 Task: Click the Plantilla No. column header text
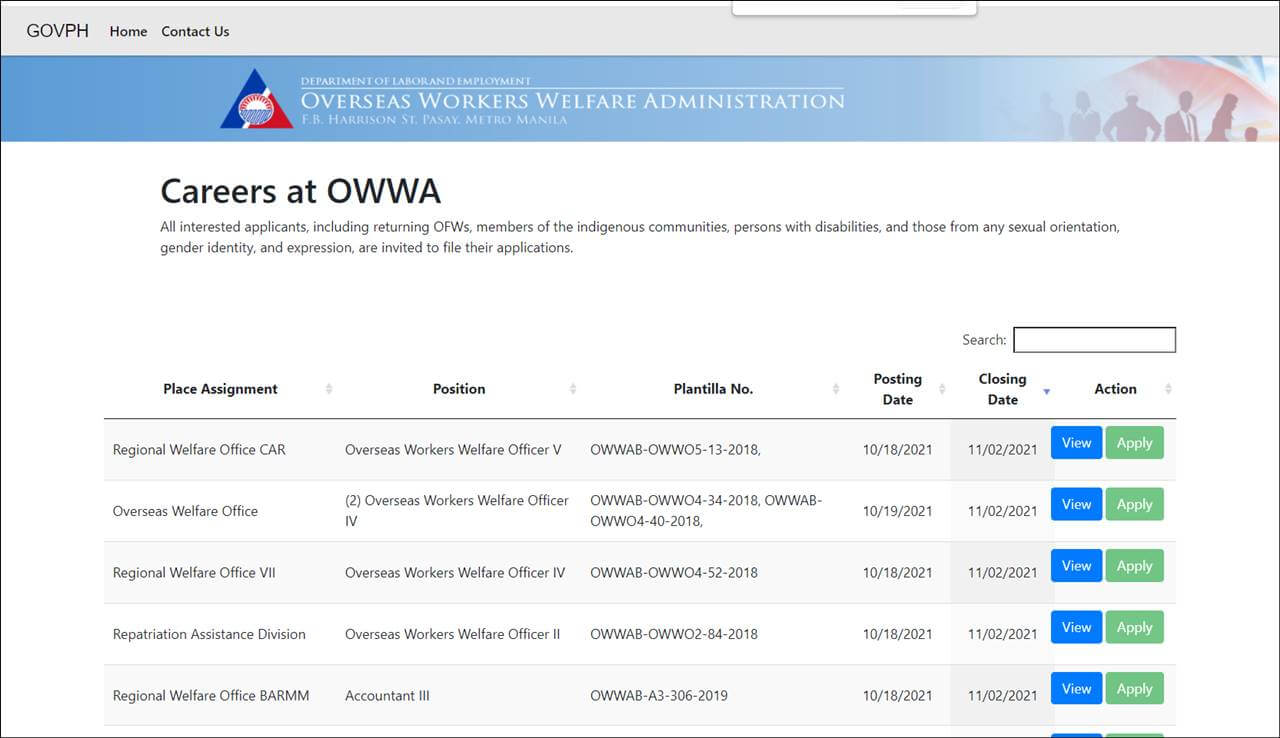713,389
